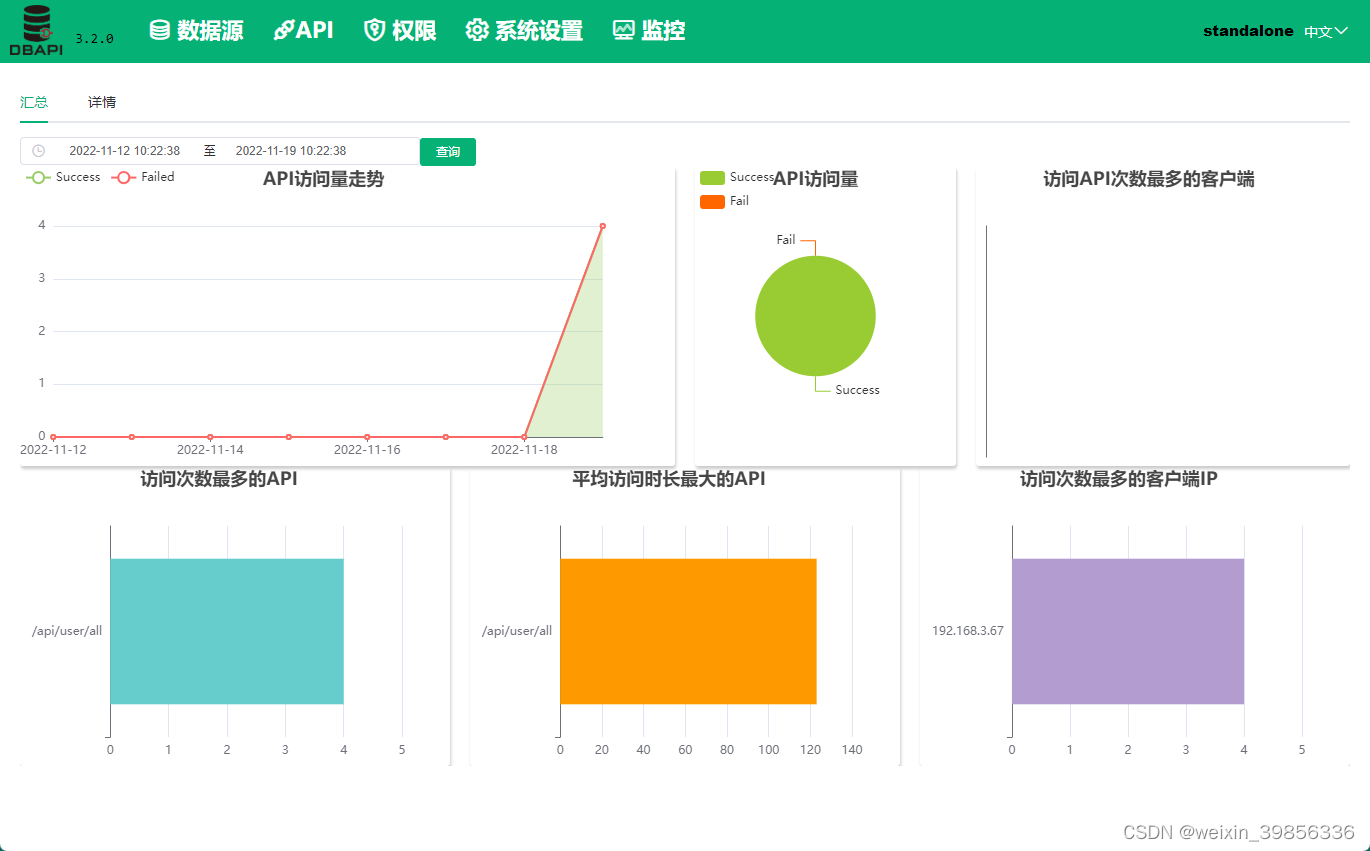The height and width of the screenshot is (851, 1370).
Task: Open the 权限 menu
Action: [400, 30]
